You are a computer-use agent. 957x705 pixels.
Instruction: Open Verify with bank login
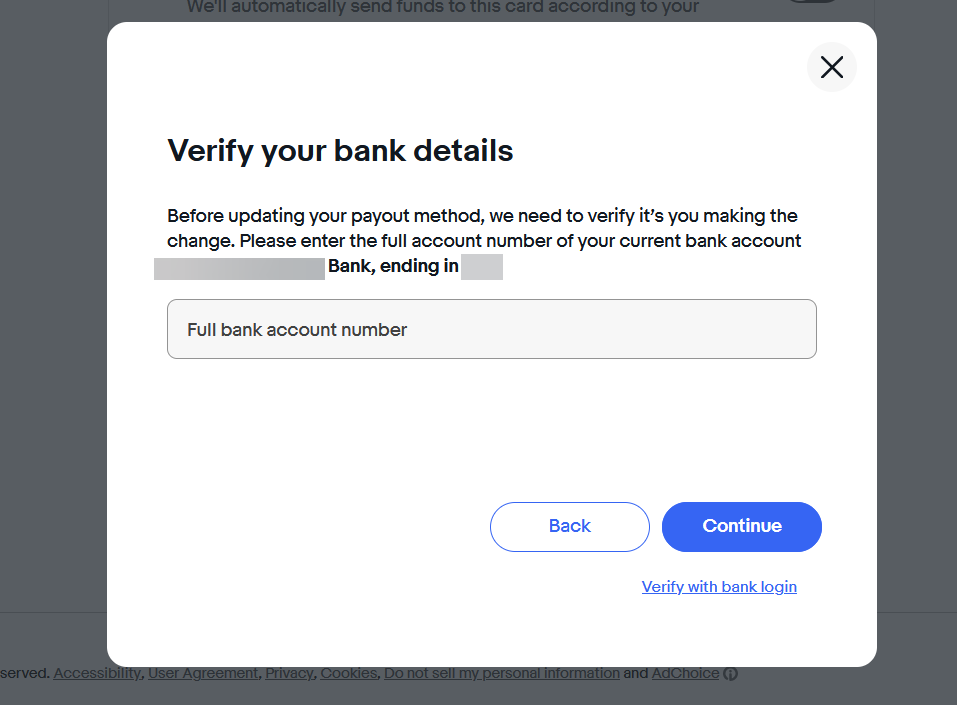pyautogui.click(x=719, y=587)
